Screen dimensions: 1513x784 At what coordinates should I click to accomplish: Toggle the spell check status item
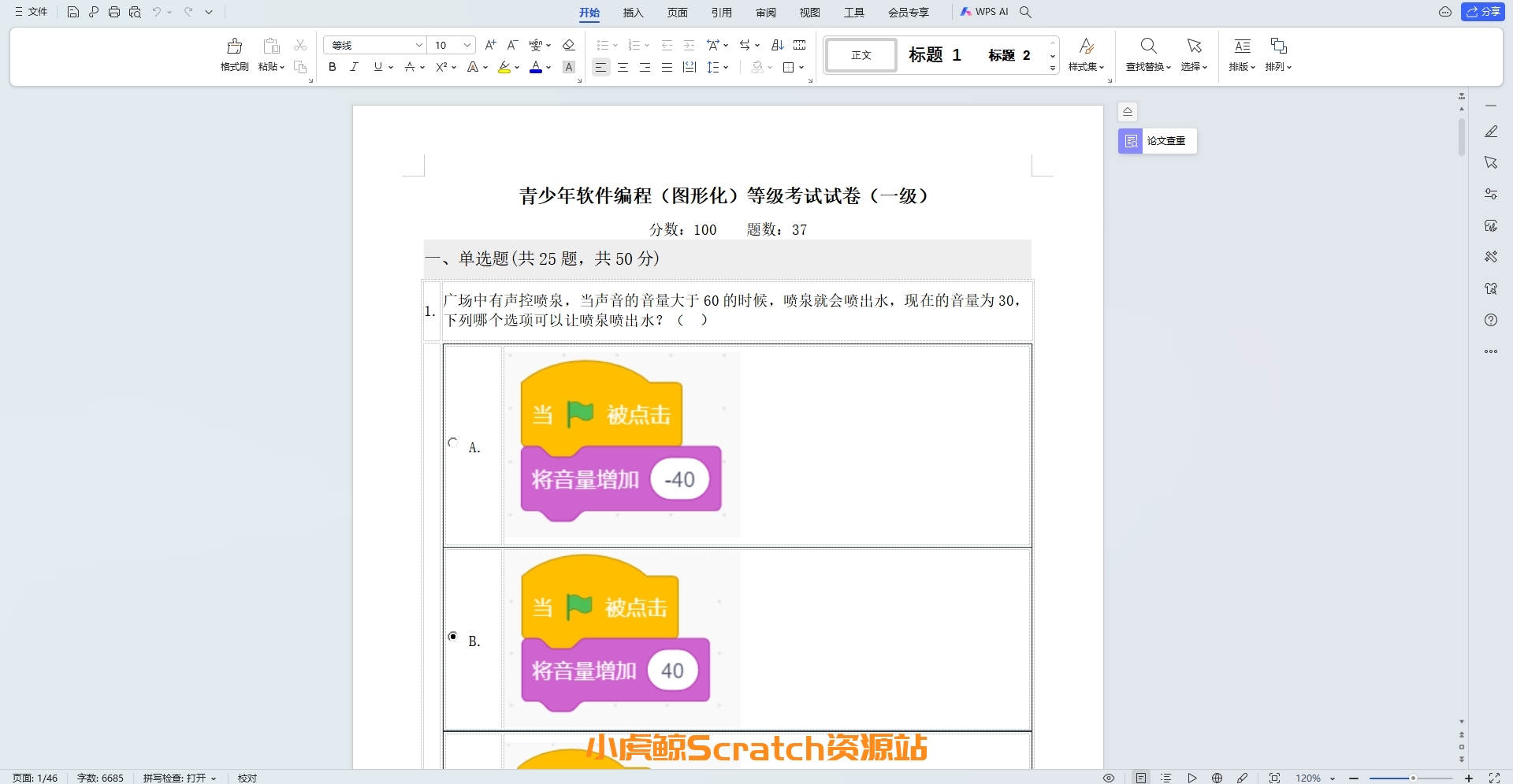tap(179, 778)
